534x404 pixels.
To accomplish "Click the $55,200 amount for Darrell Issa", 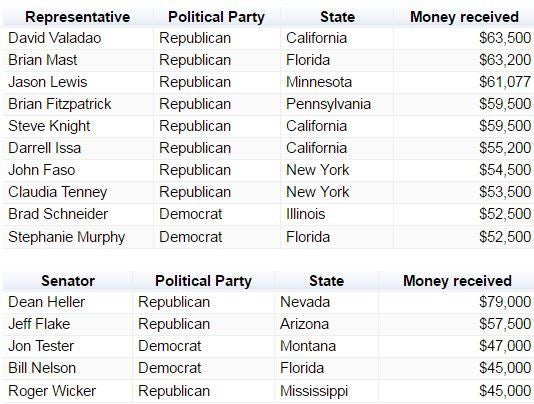I will pyautogui.click(x=505, y=148).
